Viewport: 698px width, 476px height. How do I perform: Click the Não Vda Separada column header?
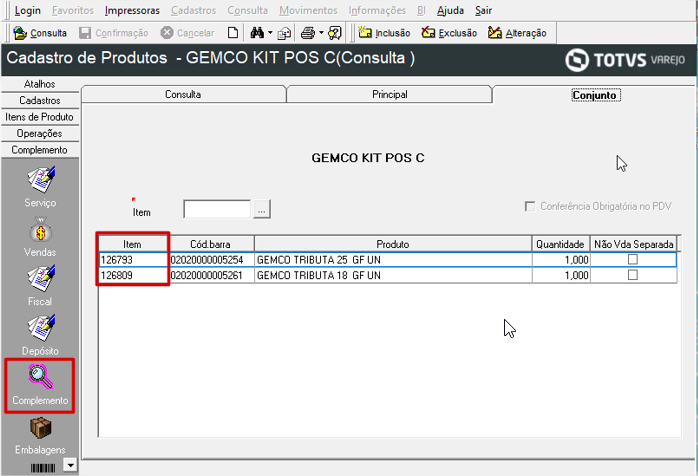pos(633,244)
